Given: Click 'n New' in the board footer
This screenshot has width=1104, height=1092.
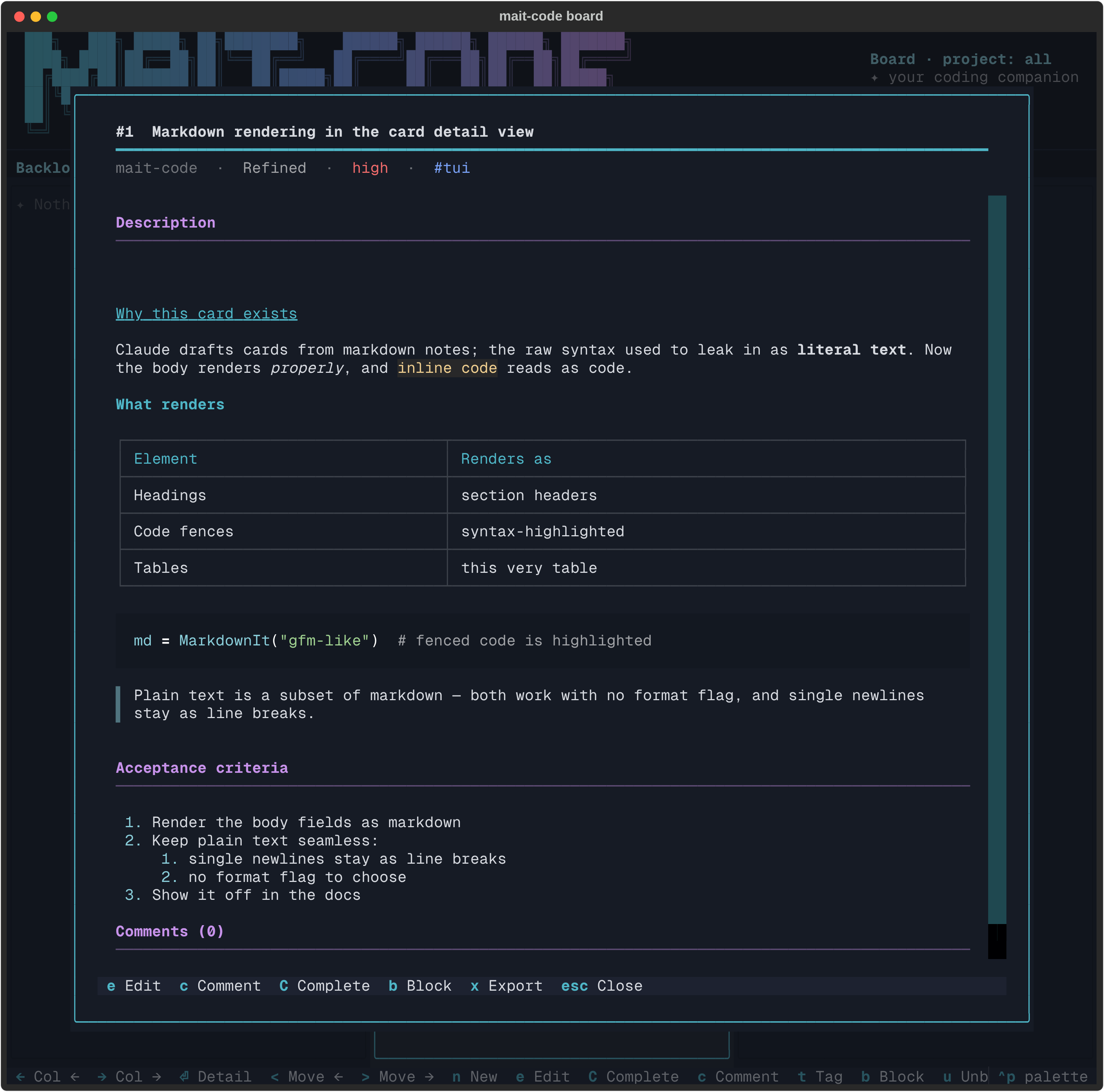Looking at the screenshot, I should pos(474,1077).
